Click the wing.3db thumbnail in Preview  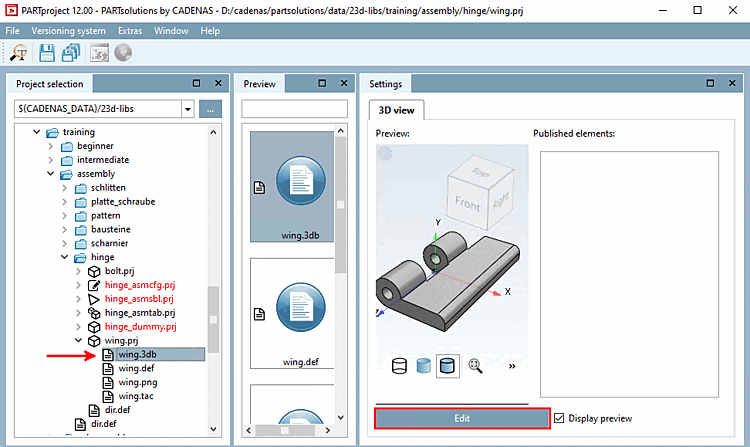(292, 186)
